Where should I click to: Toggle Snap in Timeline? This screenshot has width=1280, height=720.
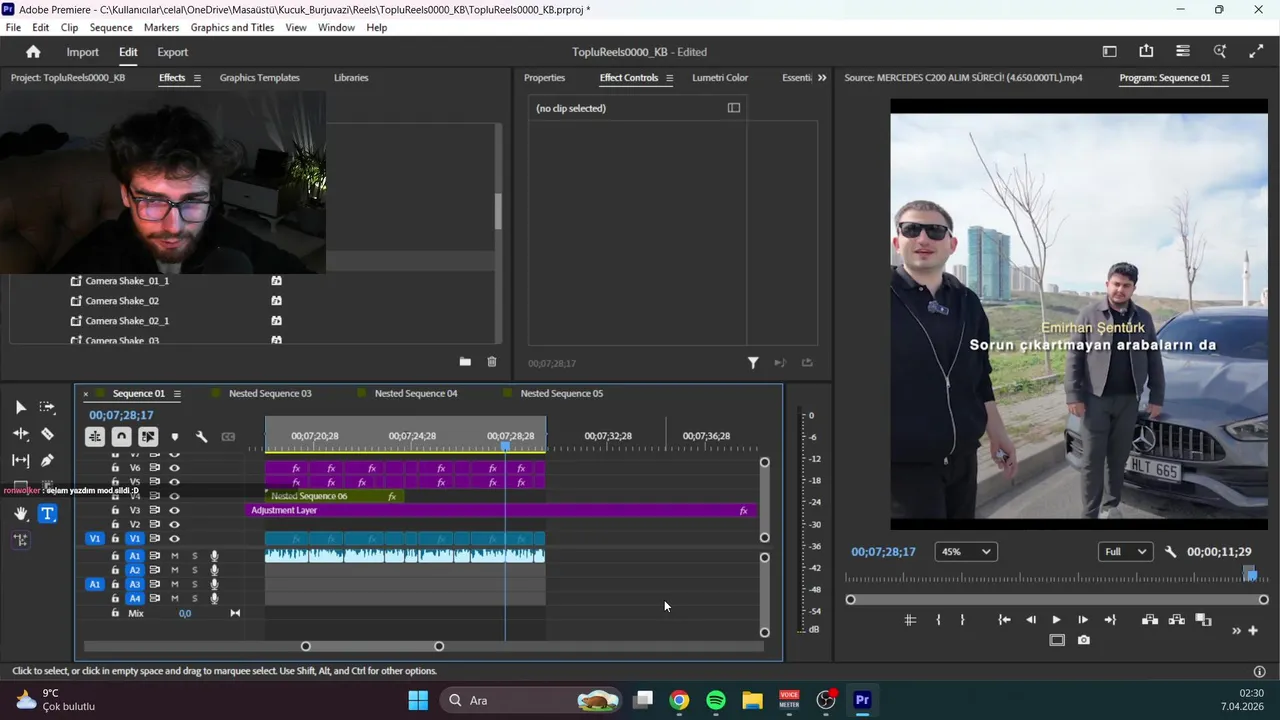121,437
